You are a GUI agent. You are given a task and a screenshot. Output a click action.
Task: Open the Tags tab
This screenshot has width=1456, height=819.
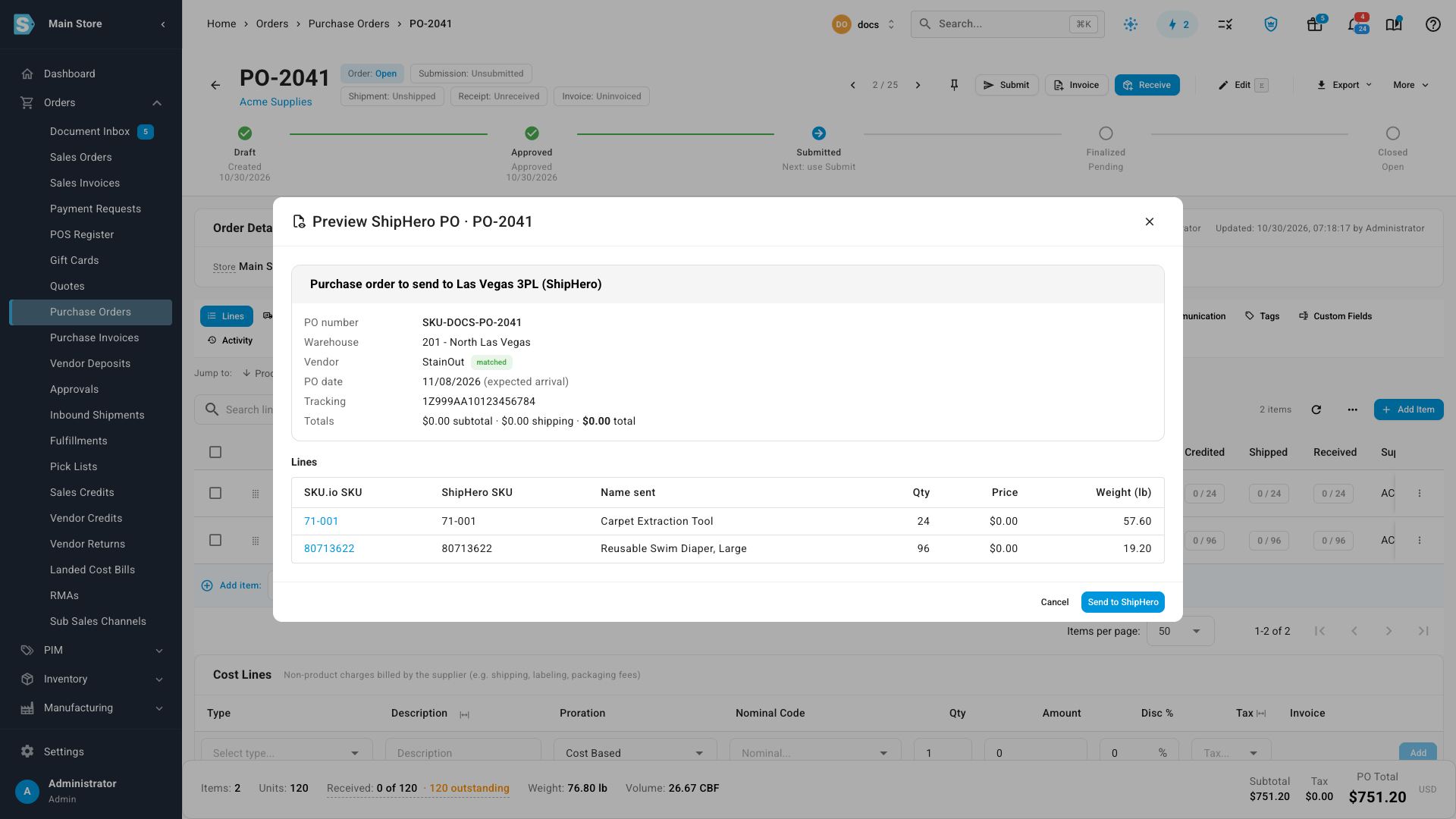(x=1262, y=316)
